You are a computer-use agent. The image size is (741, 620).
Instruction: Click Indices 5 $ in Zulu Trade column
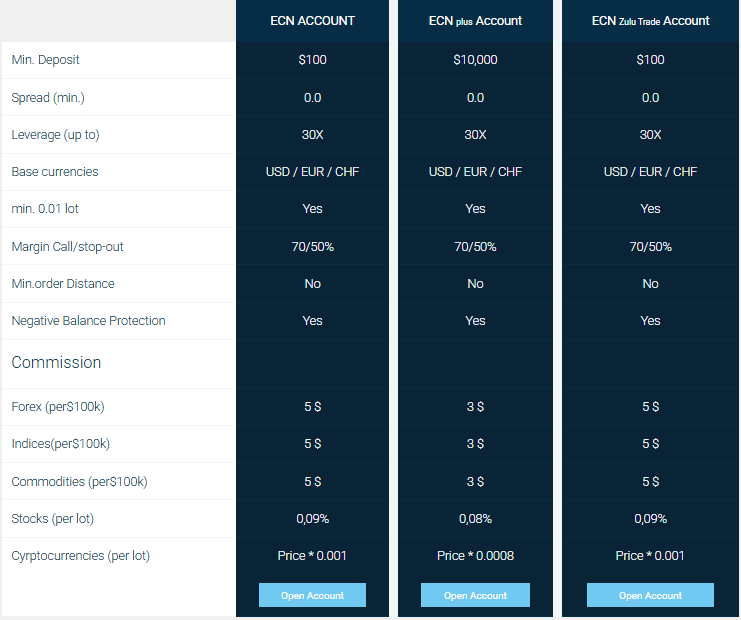point(650,444)
